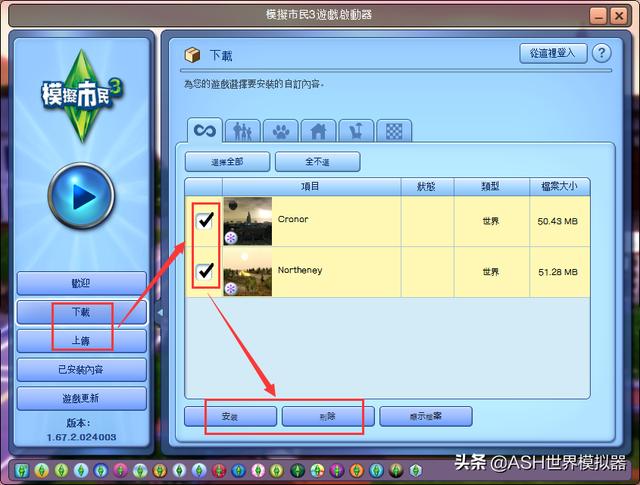The height and width of the screenshot is (485, 640).
Task: Select the Cronor world thumbnail
Action: click(247, 221)
